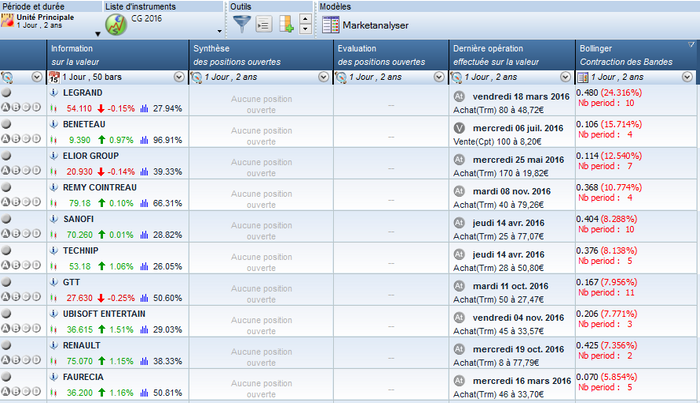Click the B badge on FAURECIA row
This screenshot has height=403, width=700.
[x=16, y=392]
